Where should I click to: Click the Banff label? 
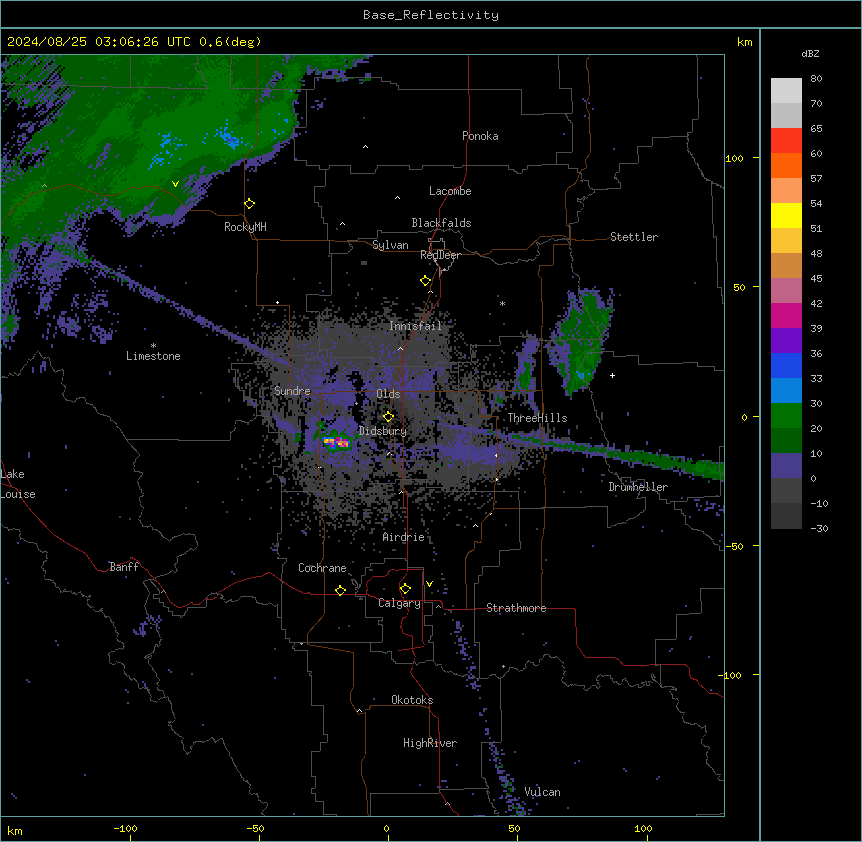(x=124, y=567)
